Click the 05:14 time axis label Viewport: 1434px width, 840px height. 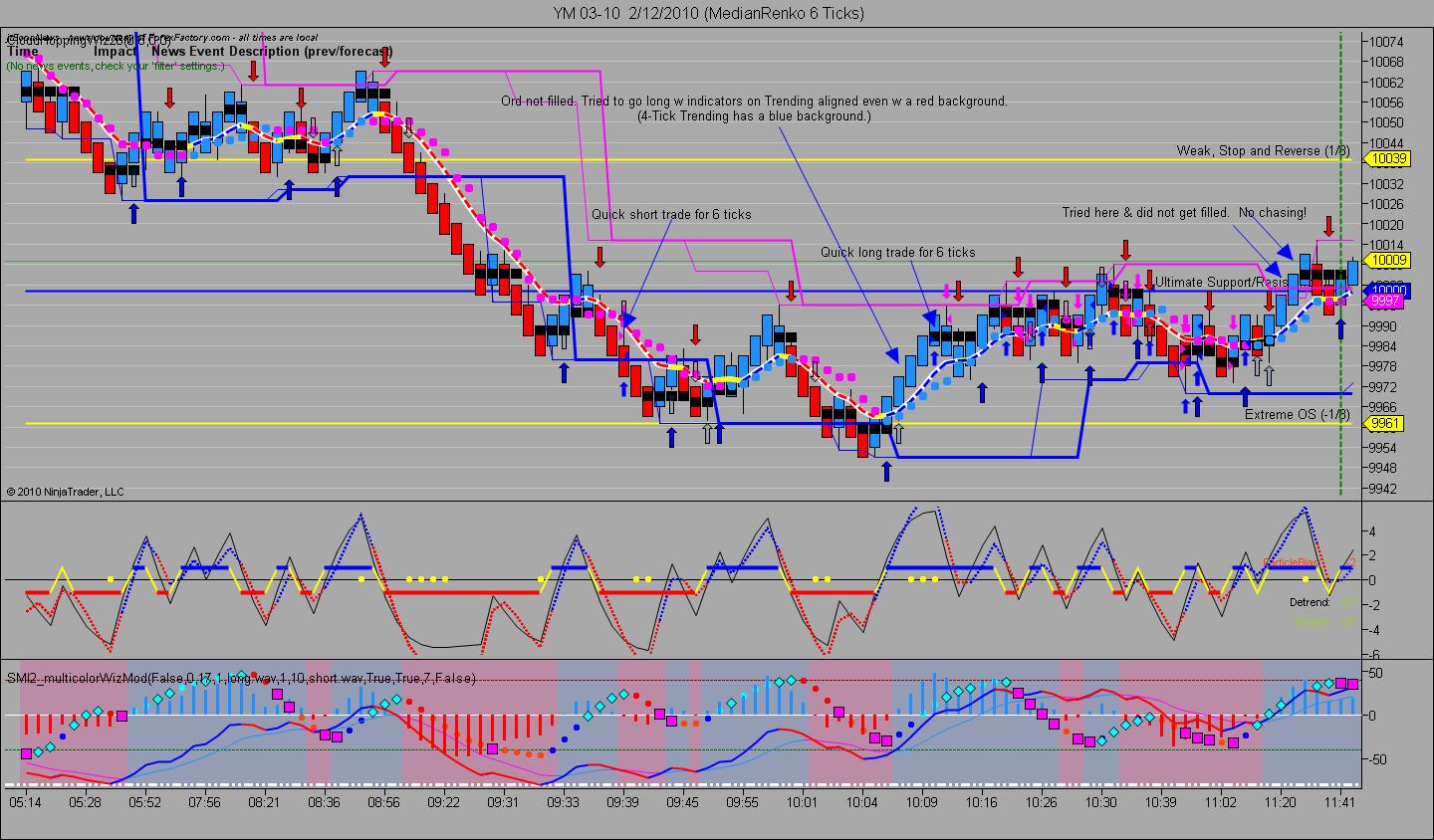point(27,801)
